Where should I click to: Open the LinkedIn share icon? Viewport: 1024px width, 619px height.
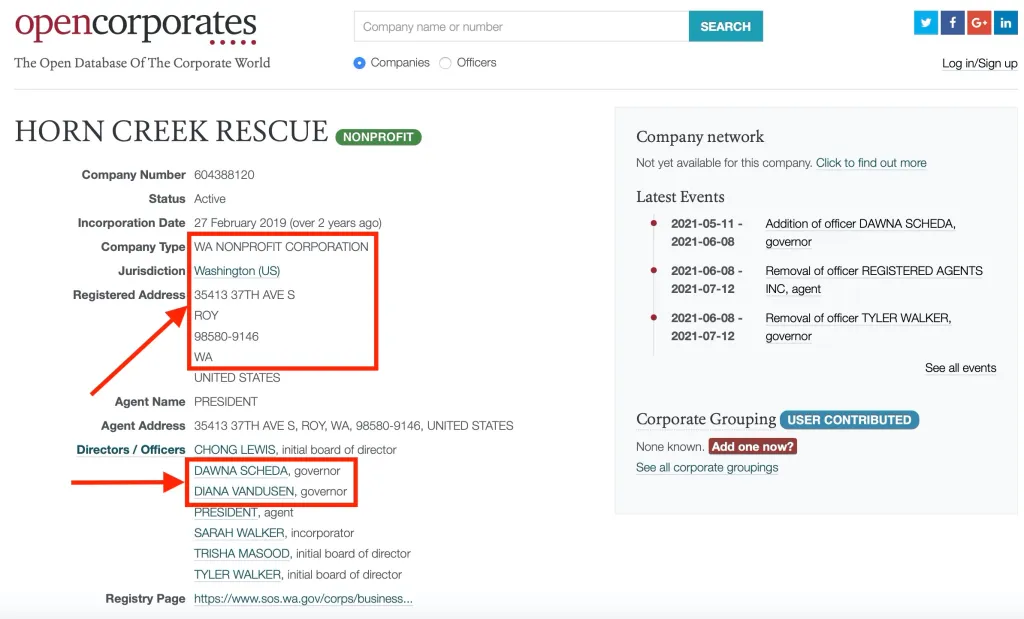tap(1005, 23)
